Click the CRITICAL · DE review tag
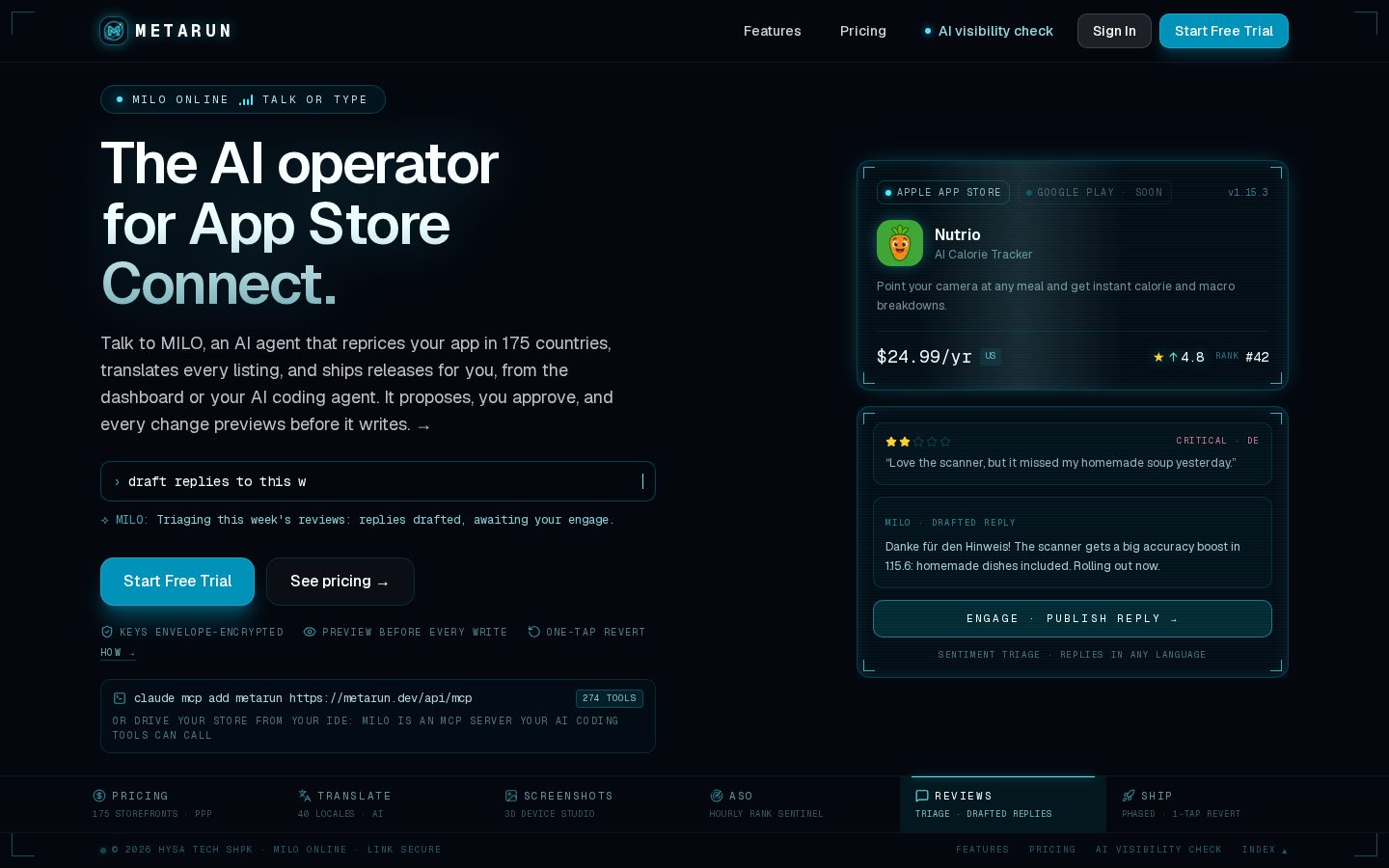The height and width of the screenshot is (868, 1389). coord(1217,441)
